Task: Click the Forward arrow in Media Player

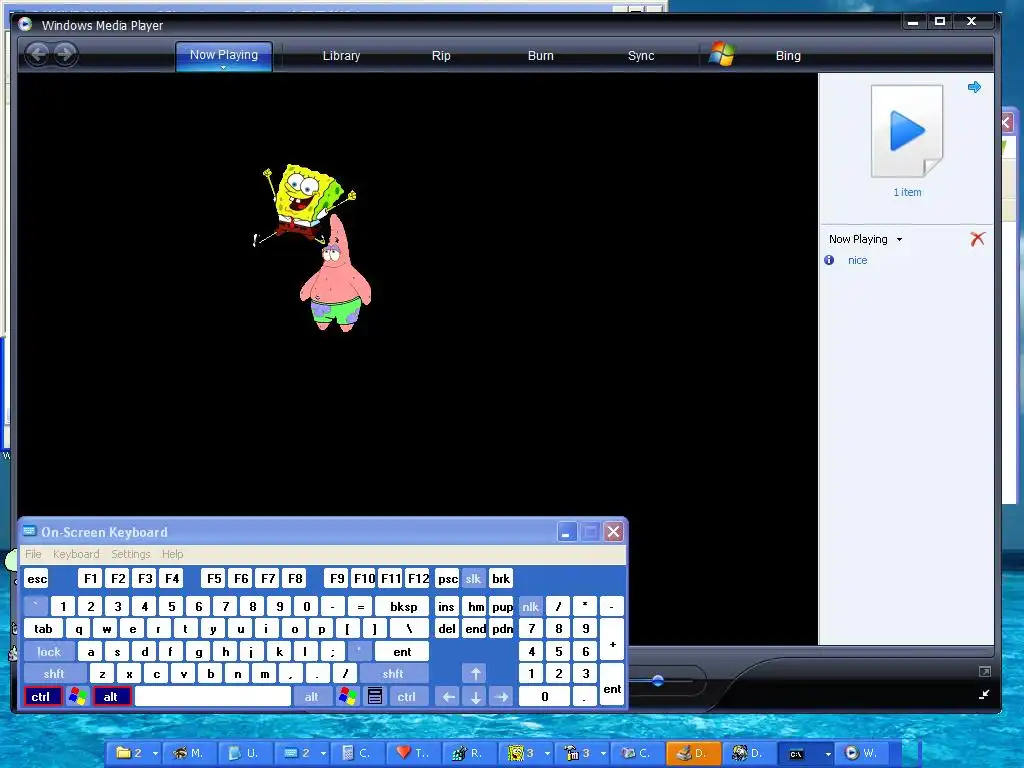Action: pyautogui.click(x=65, y=54)
